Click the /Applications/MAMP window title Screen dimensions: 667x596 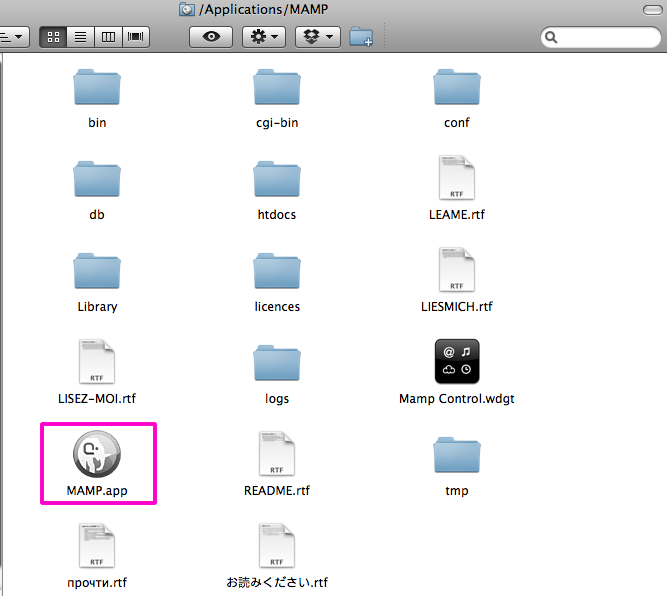point(263,9)
